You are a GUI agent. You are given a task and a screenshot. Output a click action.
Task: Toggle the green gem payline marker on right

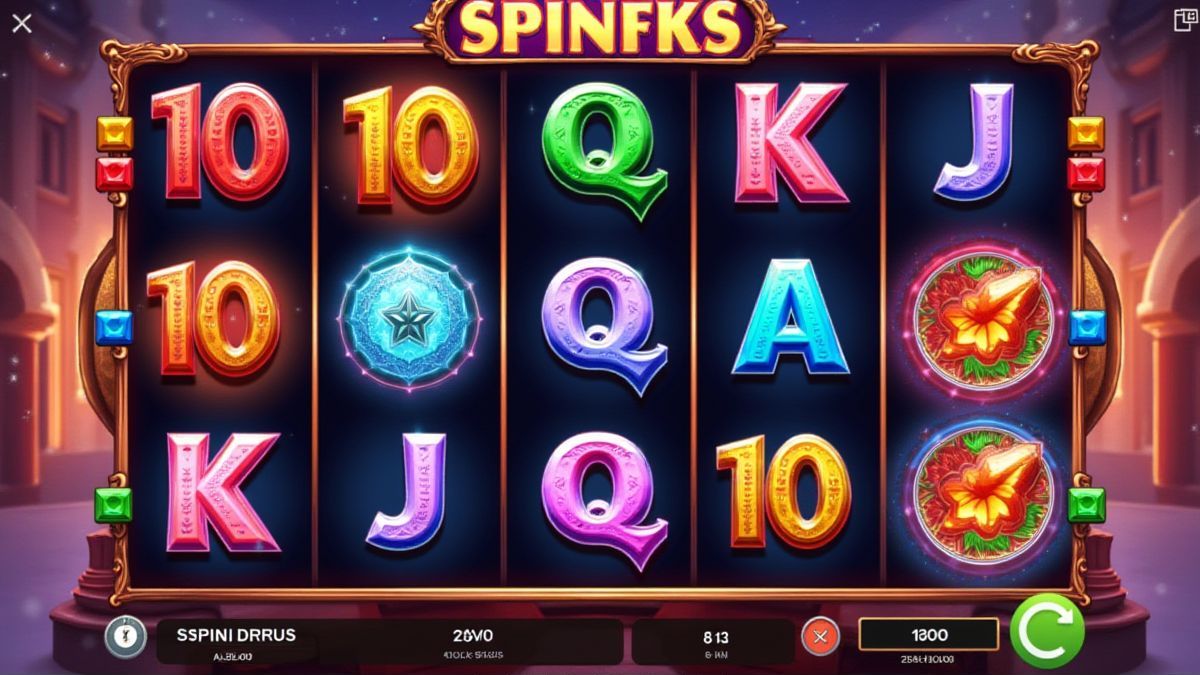pos(1086,505)
